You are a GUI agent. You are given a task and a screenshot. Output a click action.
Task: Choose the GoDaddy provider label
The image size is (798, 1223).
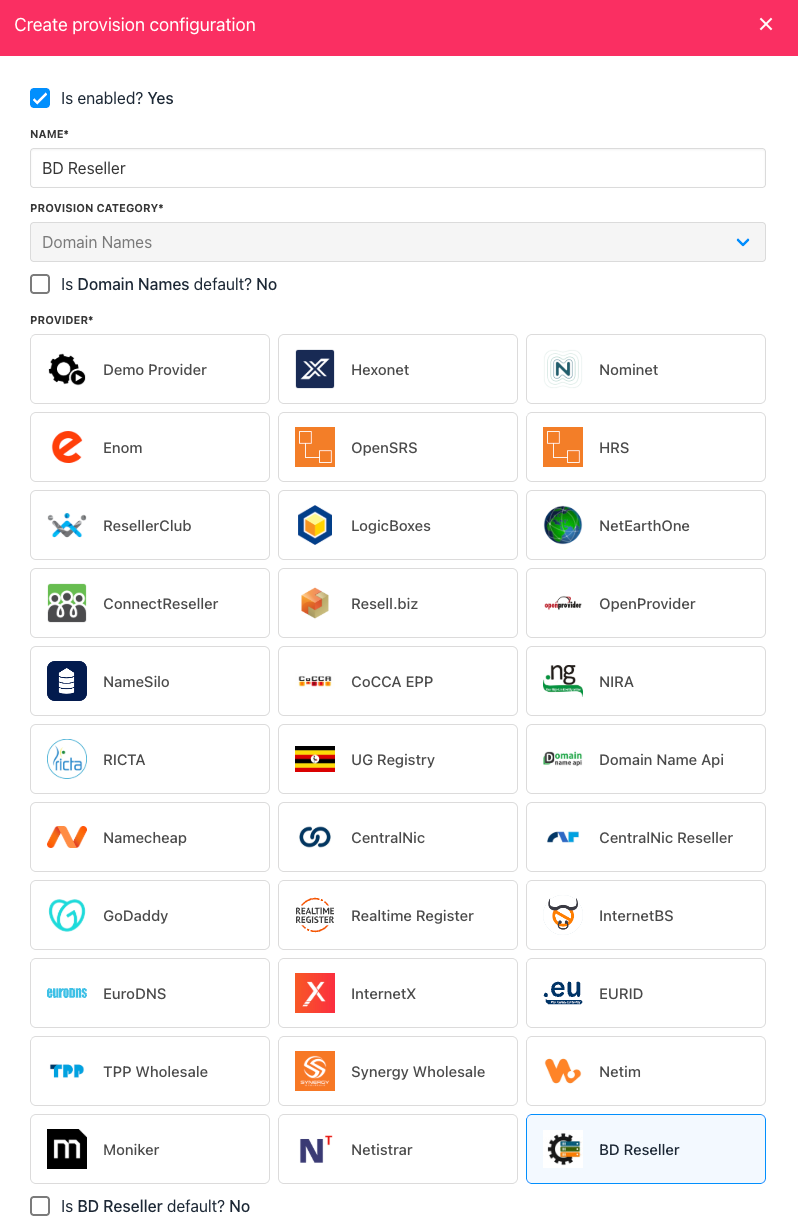135,916
